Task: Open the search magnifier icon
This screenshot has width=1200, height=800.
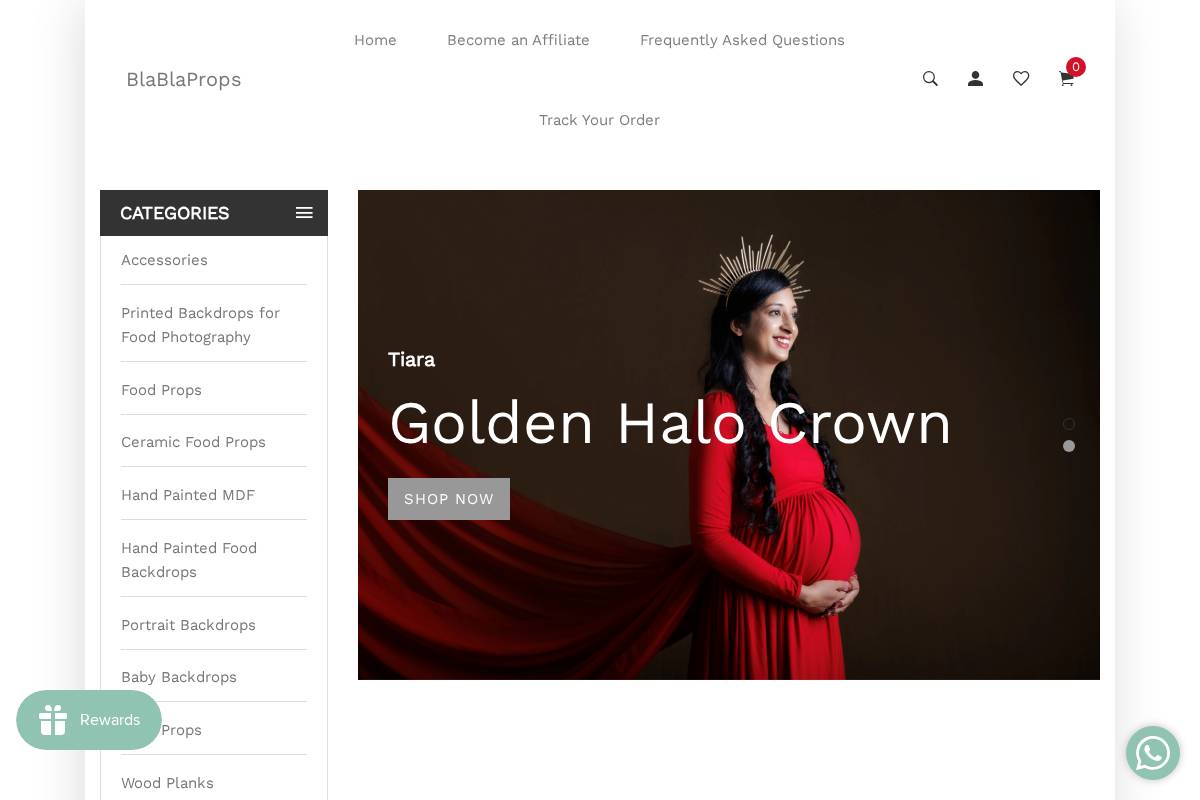Action: point(930,79)
